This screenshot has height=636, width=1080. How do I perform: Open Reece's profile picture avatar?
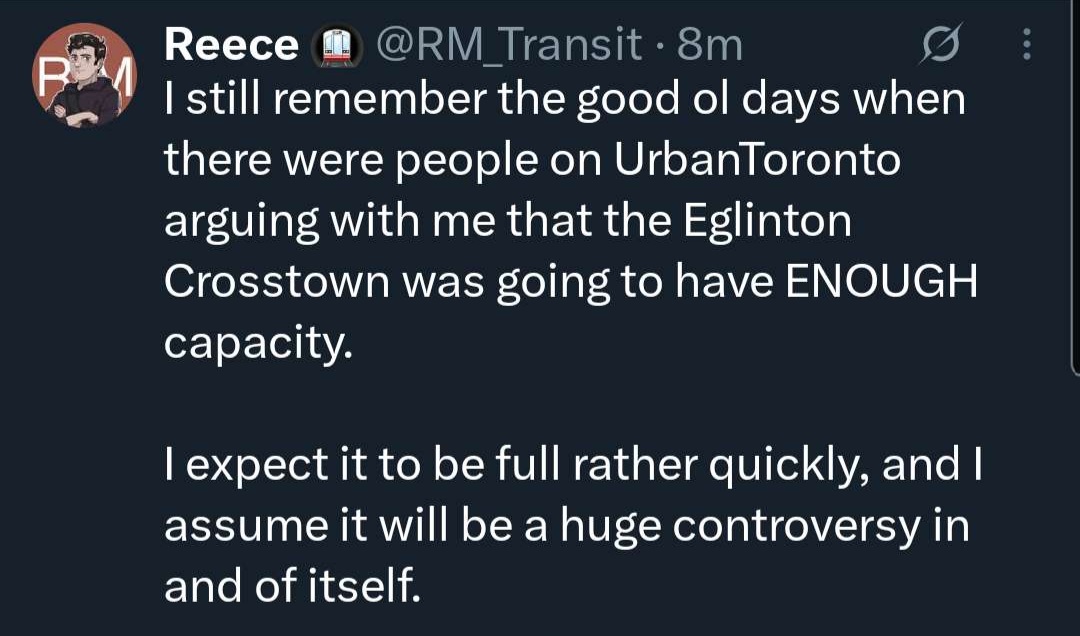pyautogui.click(x=84, y=75)
